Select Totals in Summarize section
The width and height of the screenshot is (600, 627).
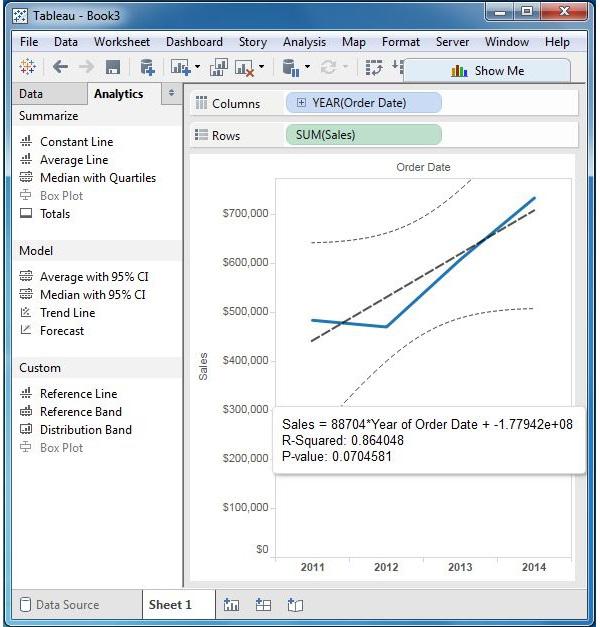55,214
